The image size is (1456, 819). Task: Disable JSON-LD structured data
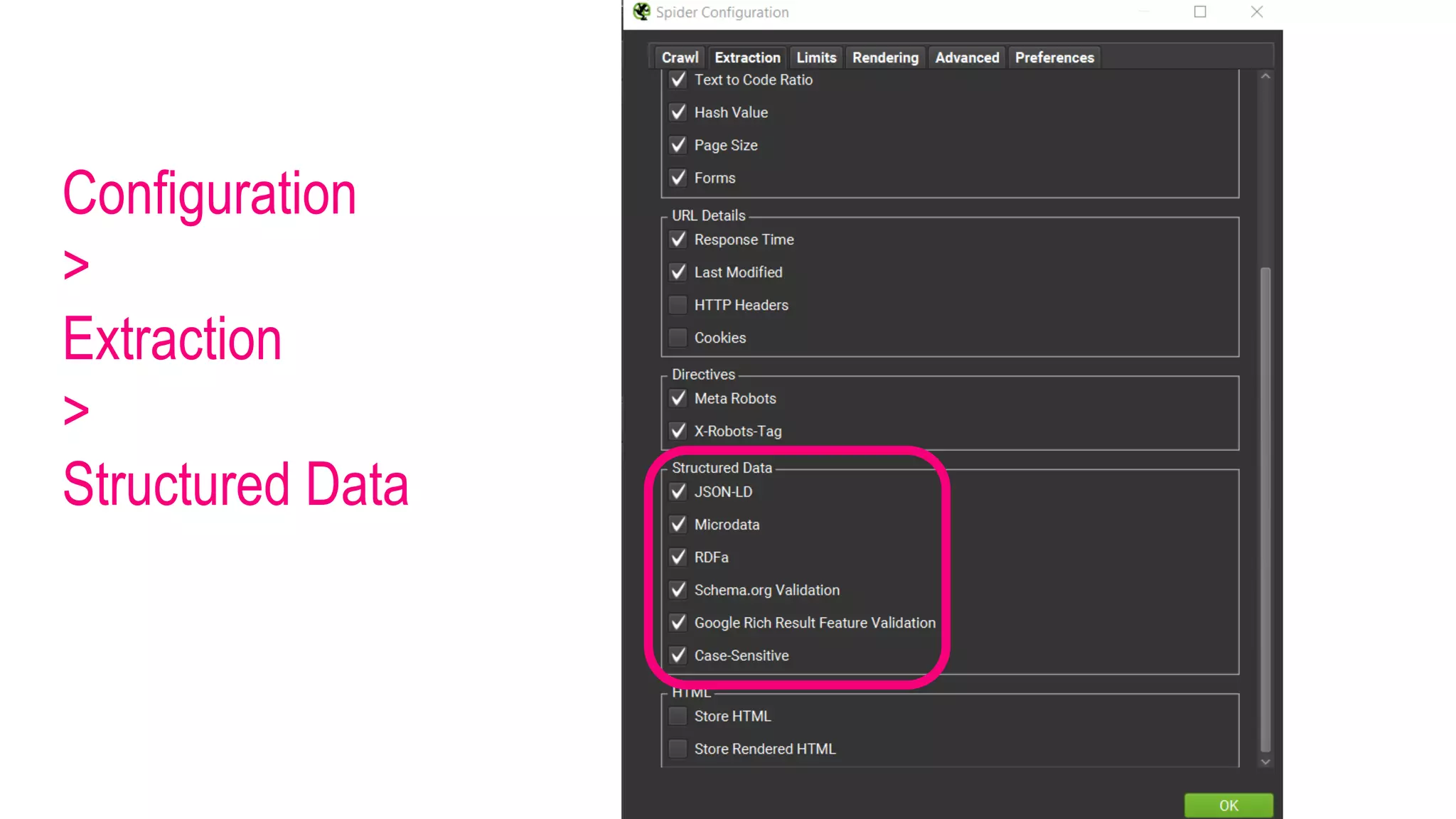tap(678, 492)
